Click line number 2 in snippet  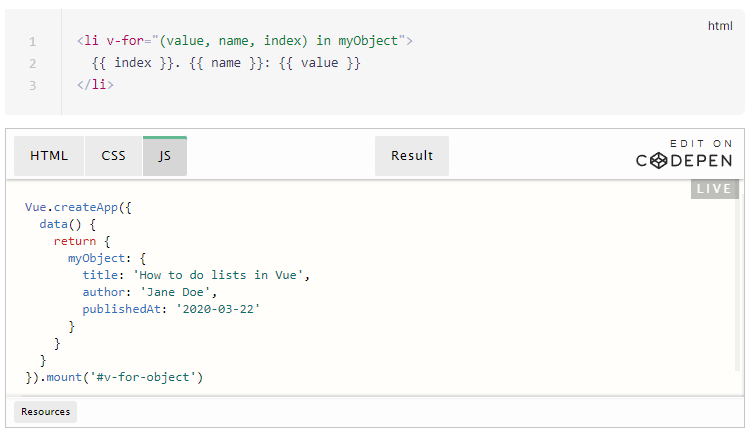(x=32, y=63)
